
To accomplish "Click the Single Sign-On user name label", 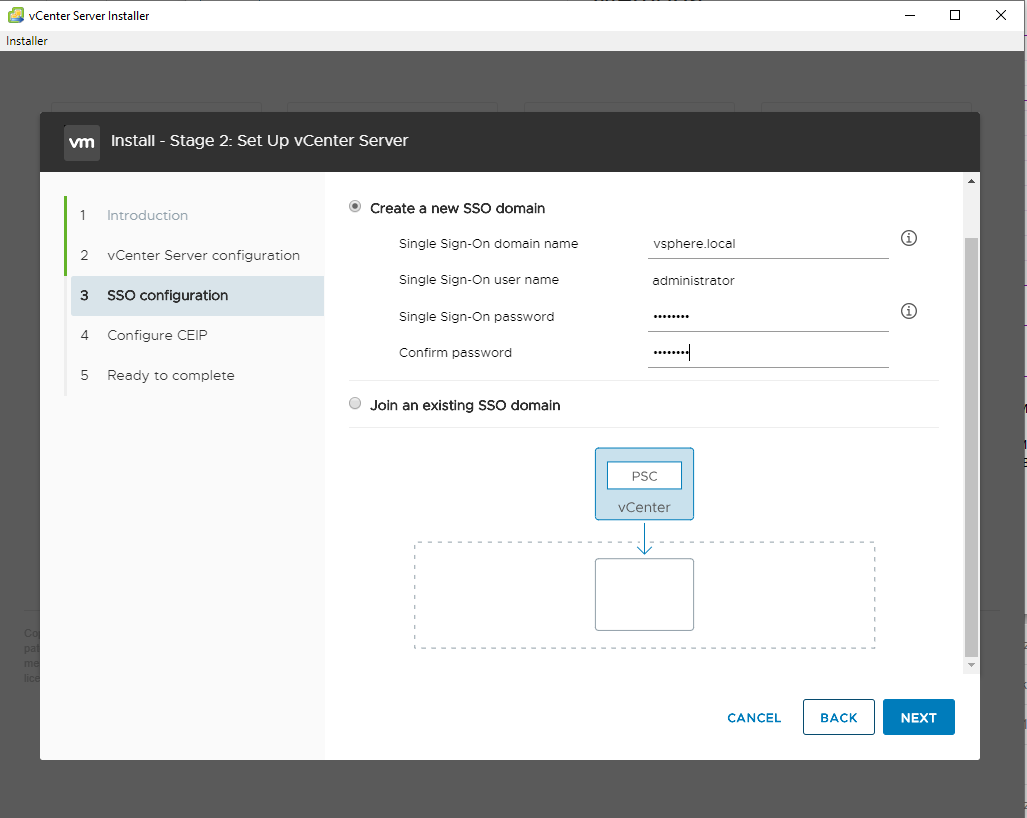I will click(479, 280).
